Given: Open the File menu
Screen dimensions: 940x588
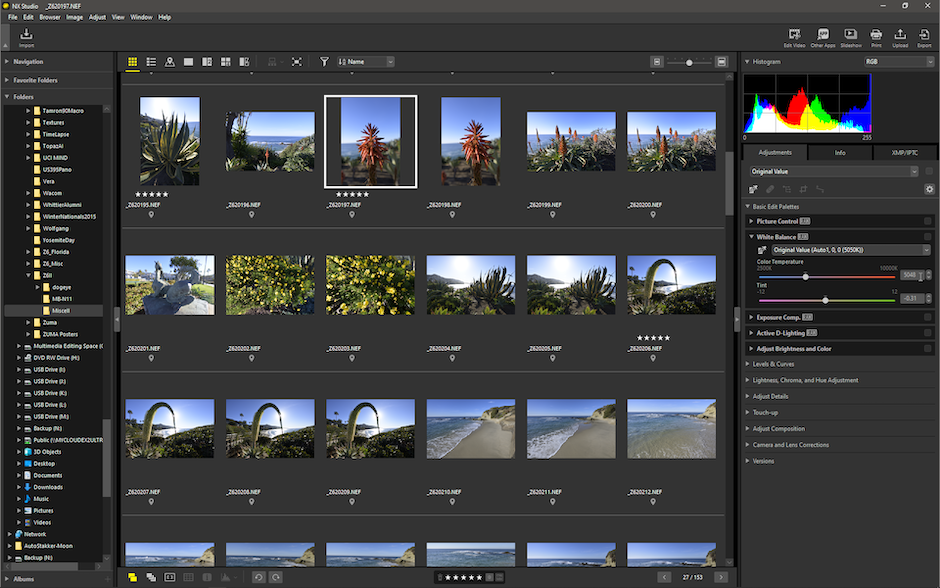Looking at the screenshot, I should click(x=13, y=17).
